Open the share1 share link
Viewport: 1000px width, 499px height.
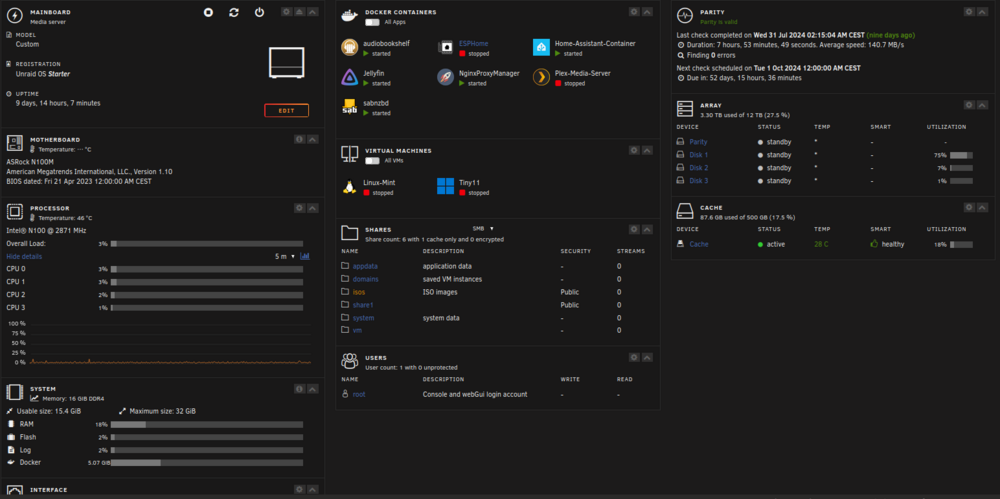coord(363,305)
